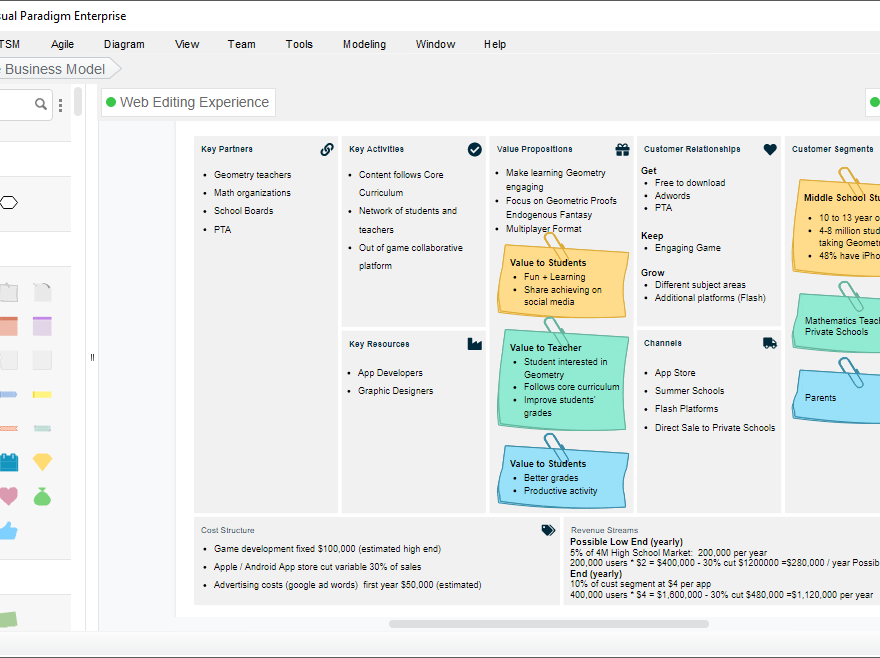Screen dimensions: 880x658
Task: Select the hexagon shape tool in the sidebar
Action: 8,202
